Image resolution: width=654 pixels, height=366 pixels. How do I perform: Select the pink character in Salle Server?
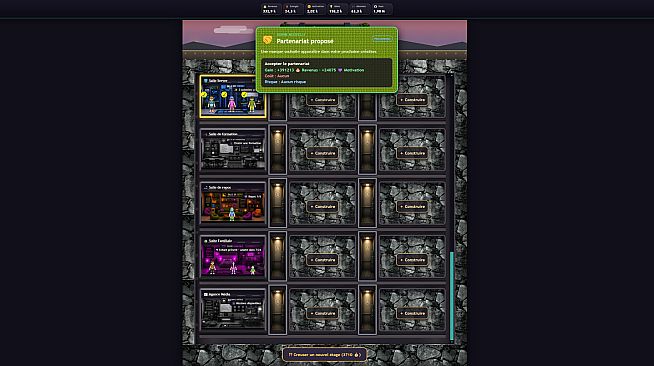[232, 104]
